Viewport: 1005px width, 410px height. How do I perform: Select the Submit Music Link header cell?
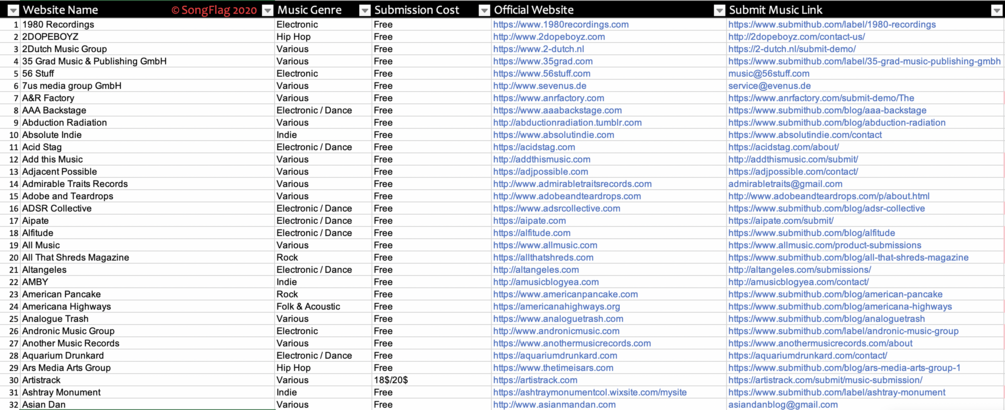coord(866,10)
